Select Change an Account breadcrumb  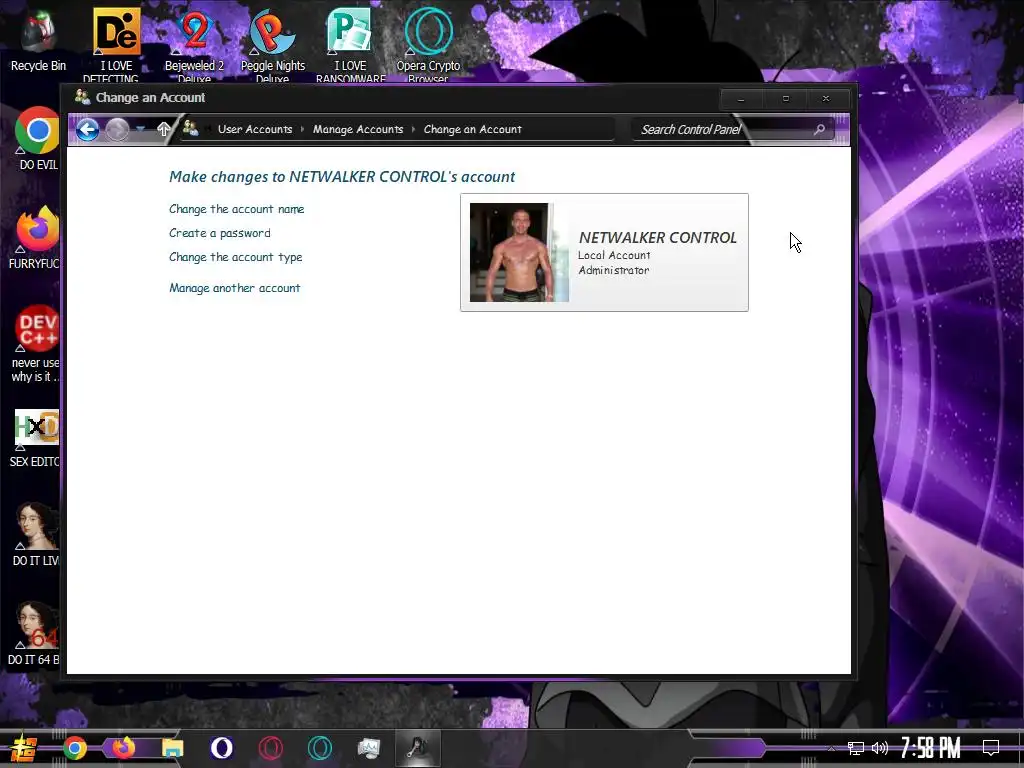click(x=473, y=129)
